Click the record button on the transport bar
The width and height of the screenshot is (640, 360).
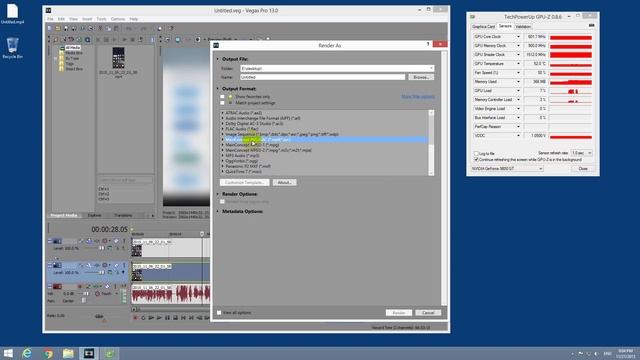pyautogui.click(x=135, y=318)
